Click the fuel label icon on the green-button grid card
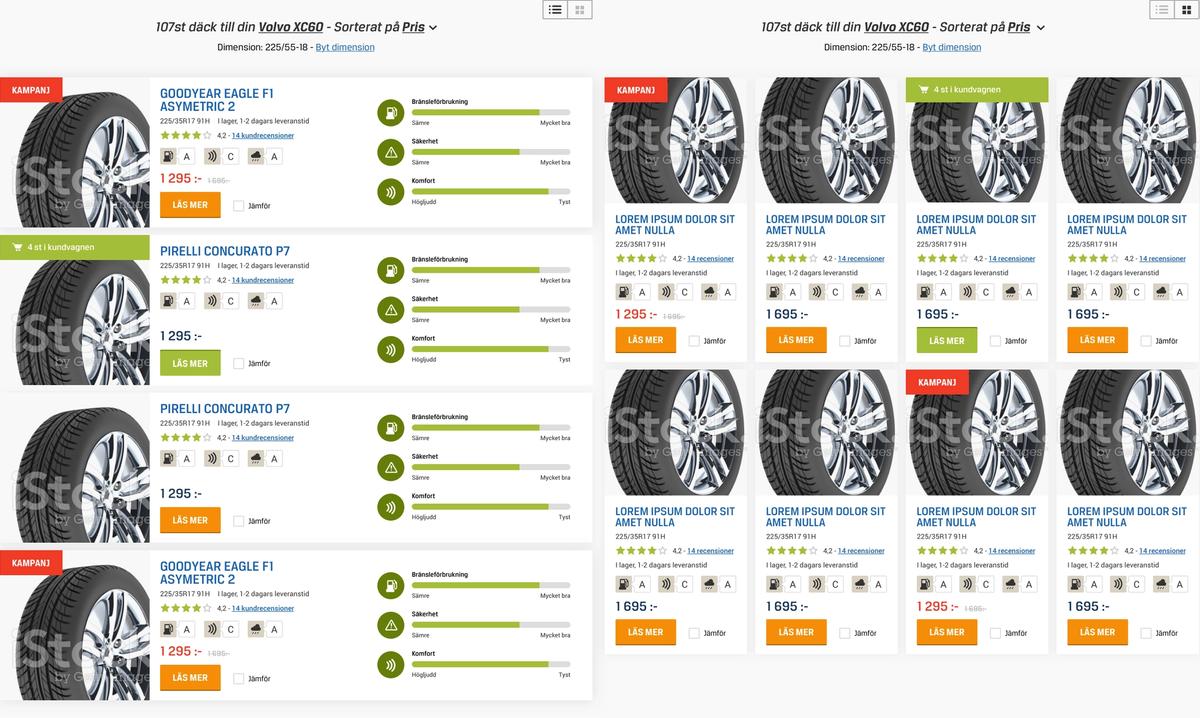 point(925,292)
